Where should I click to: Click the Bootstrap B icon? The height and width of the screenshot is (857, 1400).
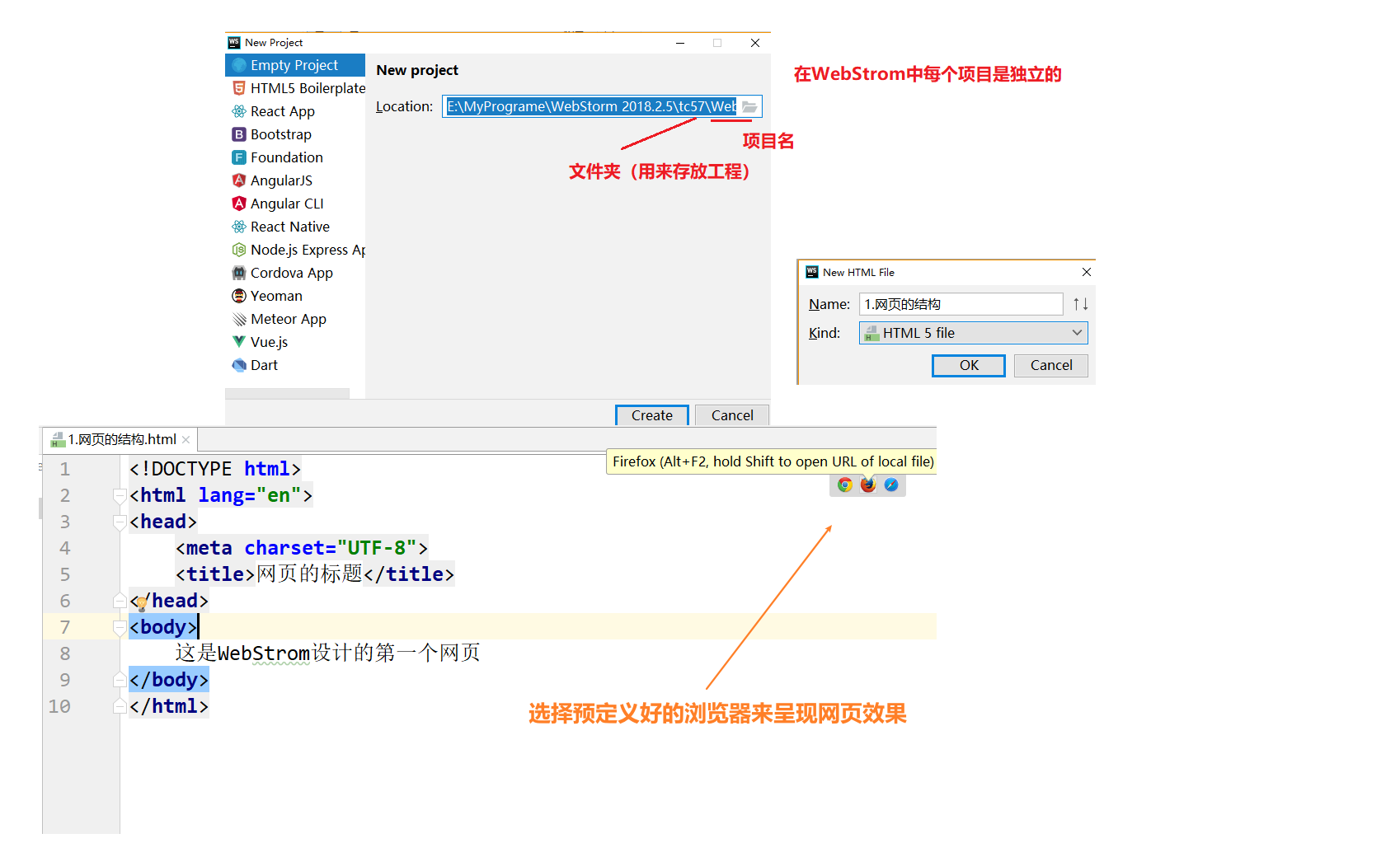point(239,134)
